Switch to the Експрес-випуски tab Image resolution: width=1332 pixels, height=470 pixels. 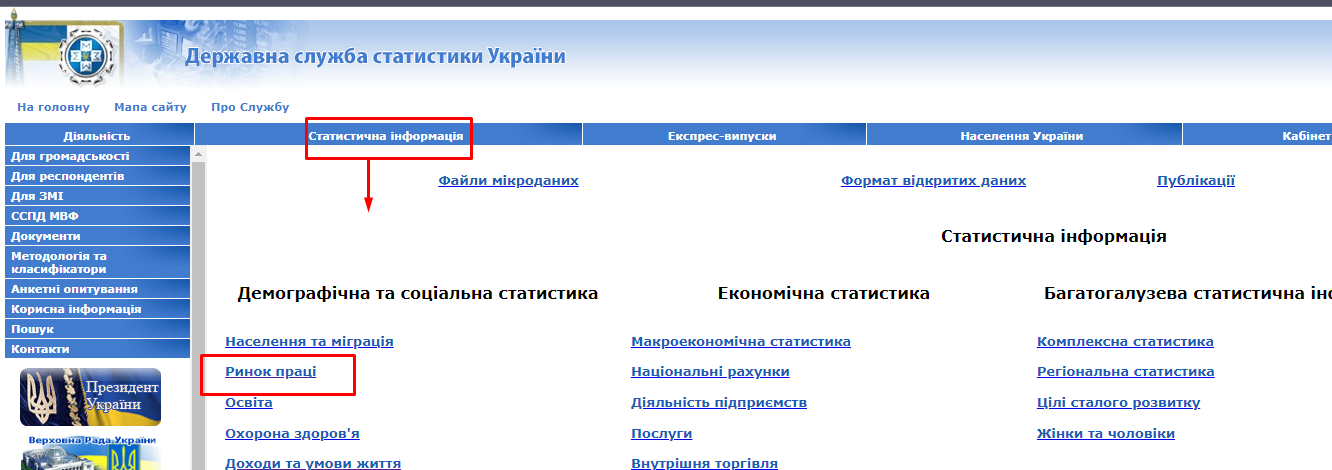(x=722, y=136)
